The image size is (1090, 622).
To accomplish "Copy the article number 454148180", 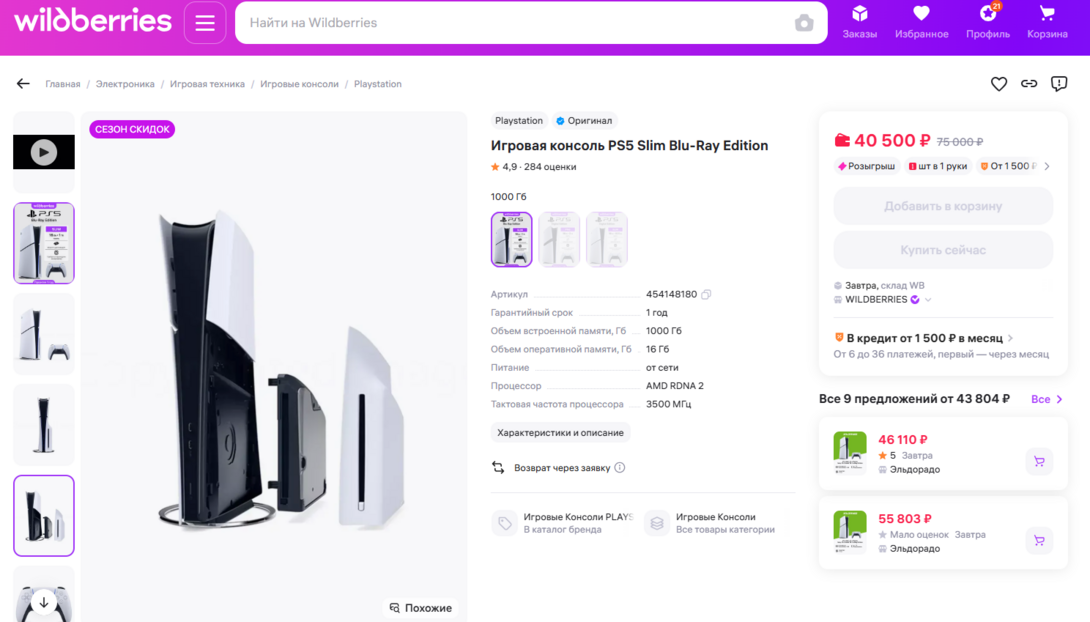I will pos(706,295).
